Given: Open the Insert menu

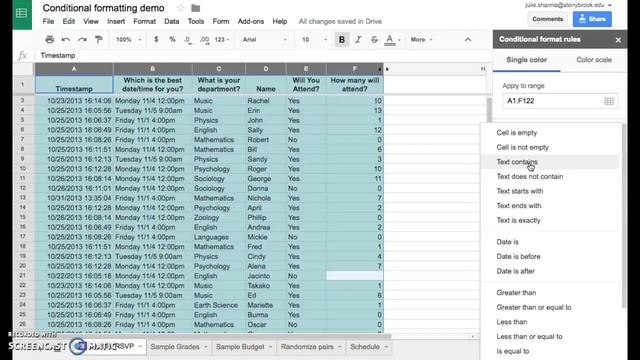Looking at the screenshot, I should 116,21.
